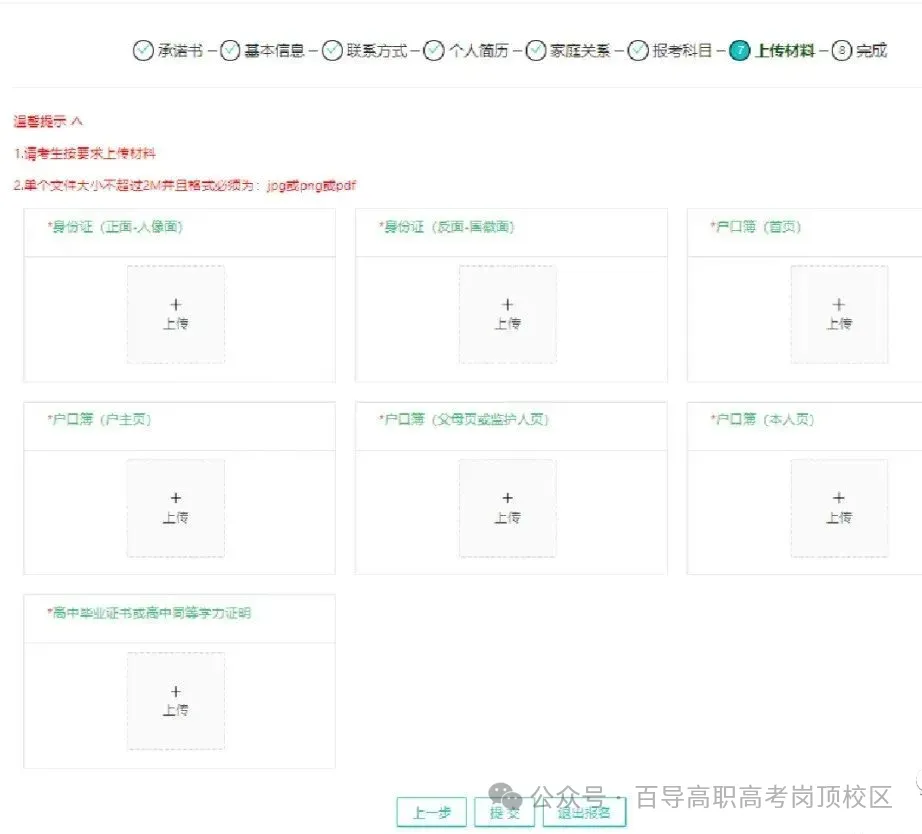Viewport: 922px width, 834px height.
Task: Click the *户口簿（首页）card title
Action: (756, 226)
